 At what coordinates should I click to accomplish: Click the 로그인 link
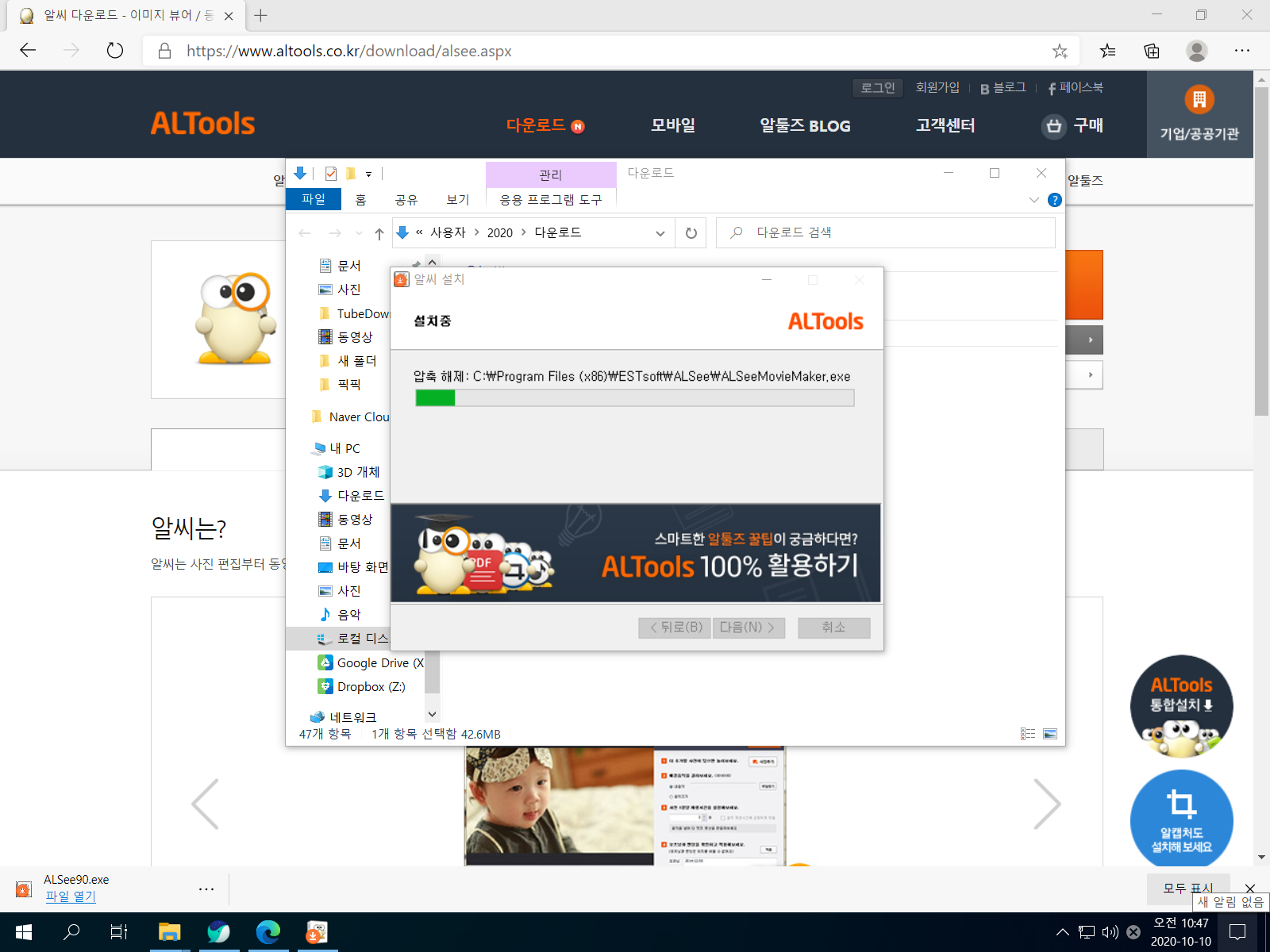point(878,88)
